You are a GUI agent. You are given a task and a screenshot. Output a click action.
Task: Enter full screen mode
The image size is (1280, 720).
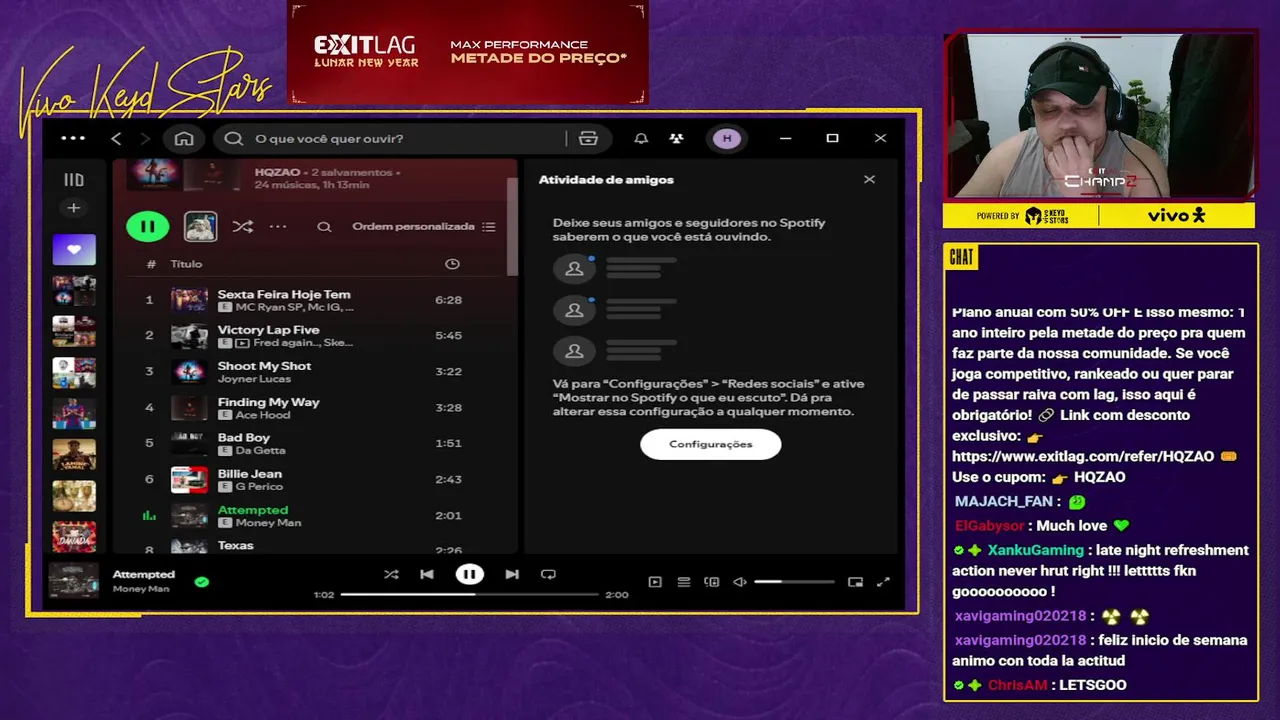pos(883,582)
